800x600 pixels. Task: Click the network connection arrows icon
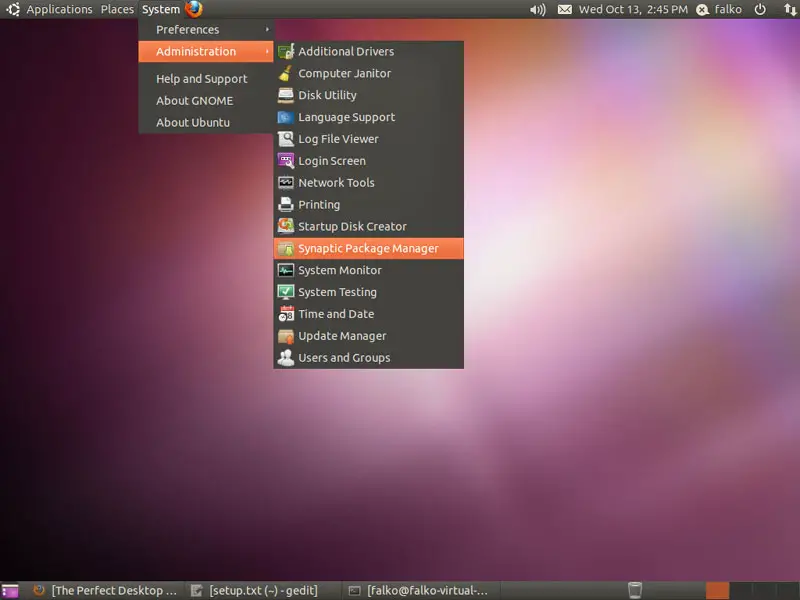point(790,10)
